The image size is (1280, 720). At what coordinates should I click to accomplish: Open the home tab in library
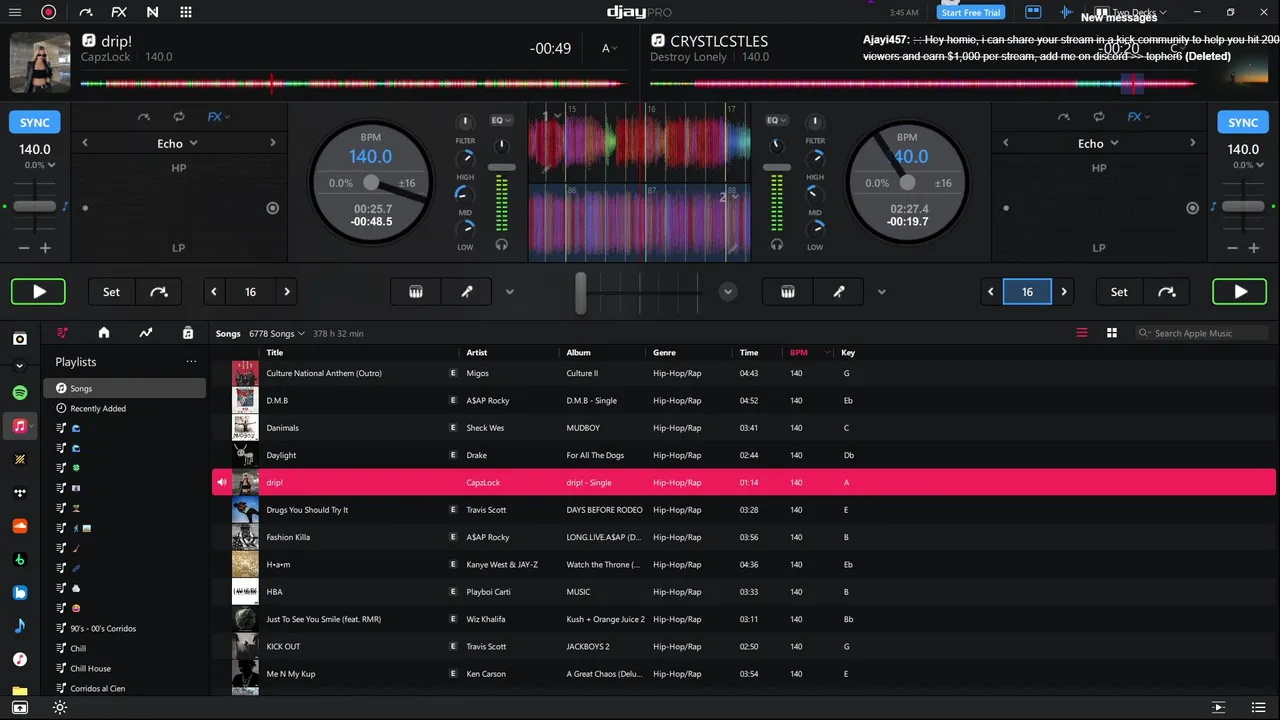103,333
